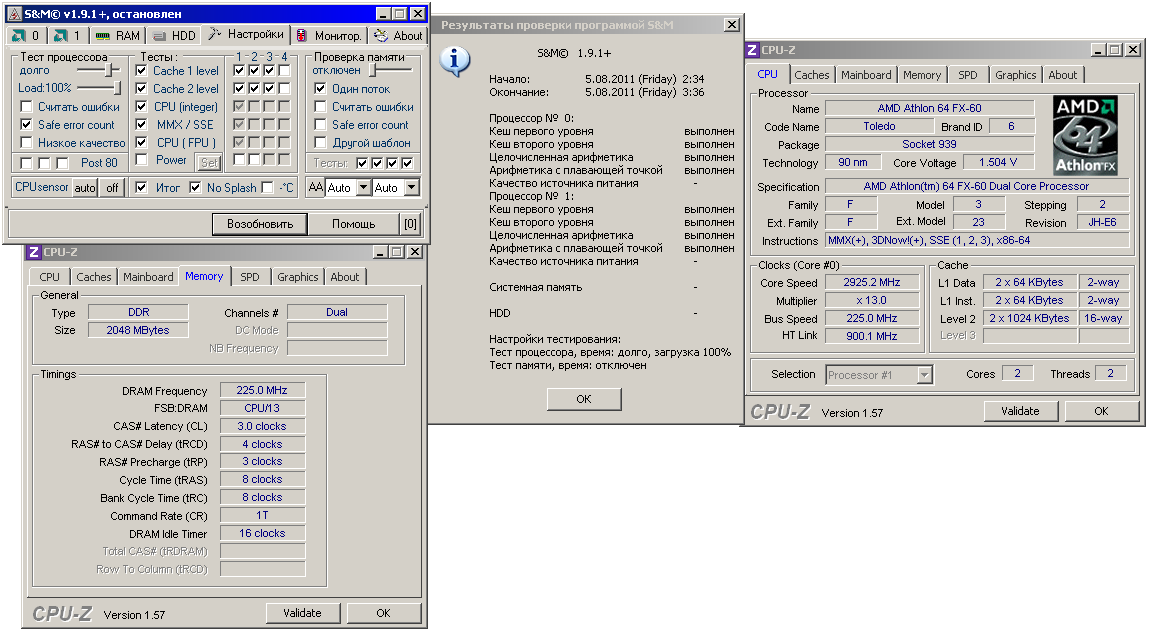1150x632 pixels.
Task: Open the CPU 1 tab in S&M
Action: pyautogui.click(x=67, y=35)
